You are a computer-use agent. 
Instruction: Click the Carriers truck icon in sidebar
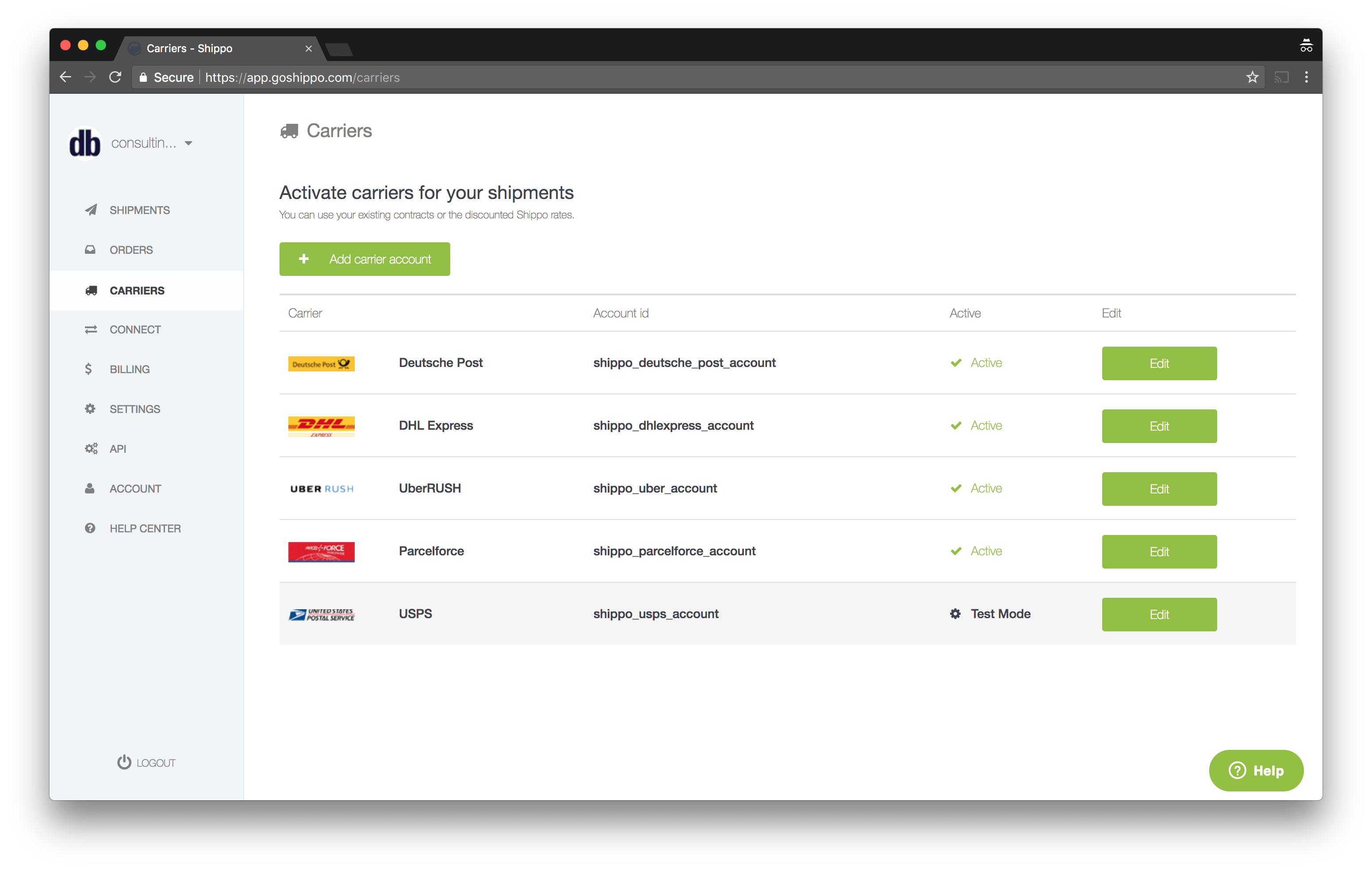point(91,290)
